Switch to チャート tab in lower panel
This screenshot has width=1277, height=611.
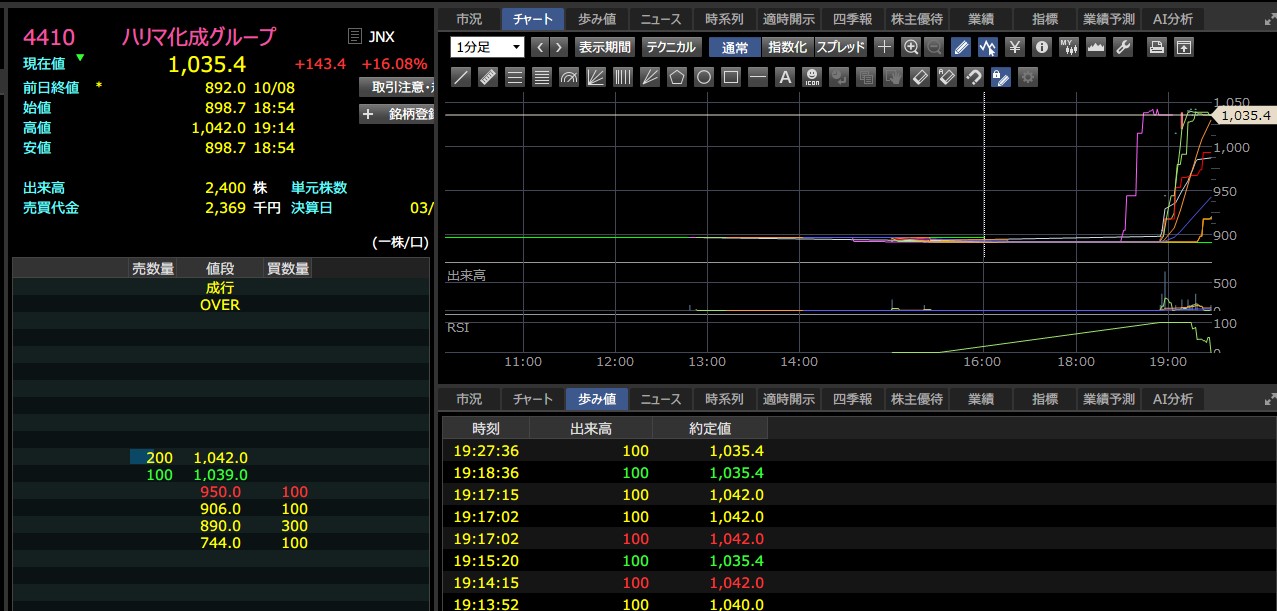pos(533,399)
